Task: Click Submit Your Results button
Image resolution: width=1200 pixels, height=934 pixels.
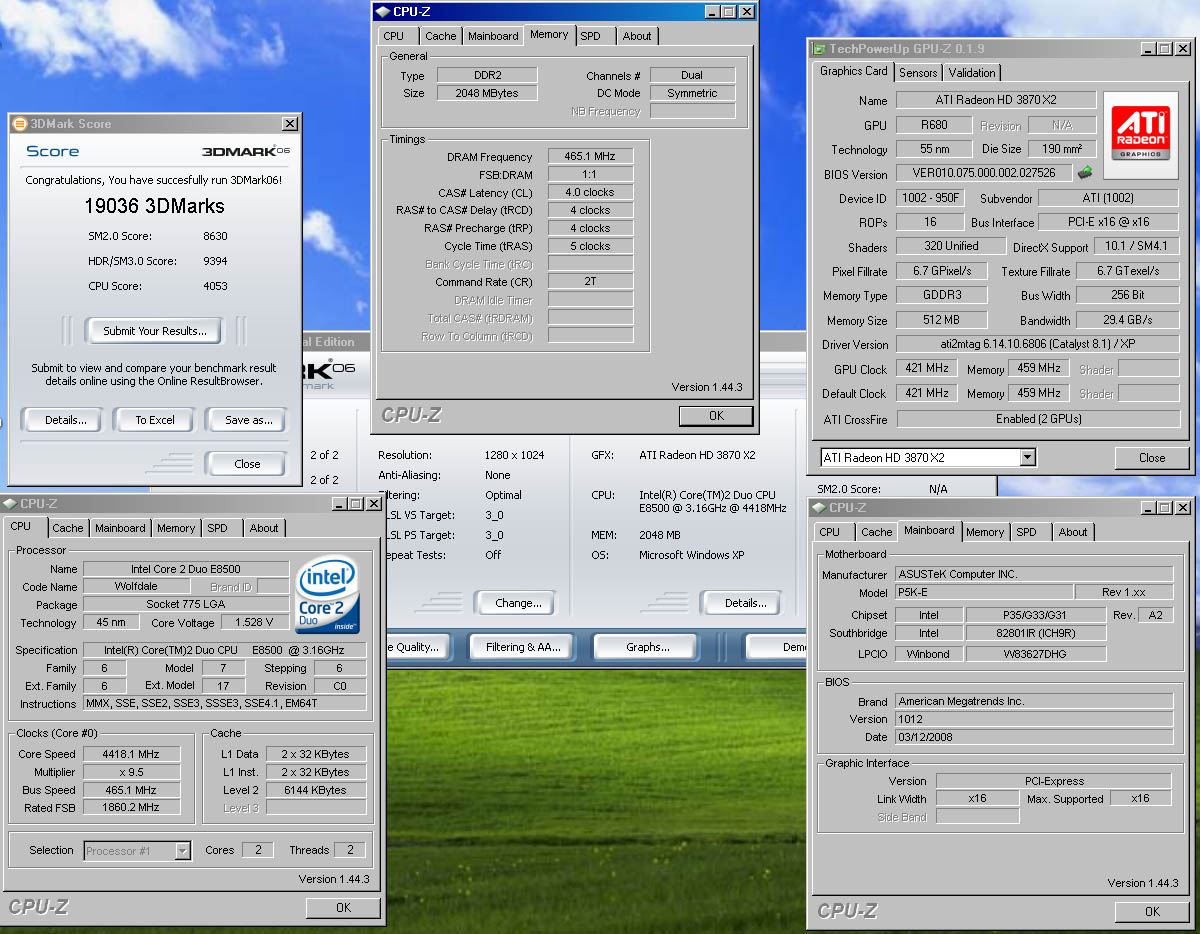Action: point(155,331)
